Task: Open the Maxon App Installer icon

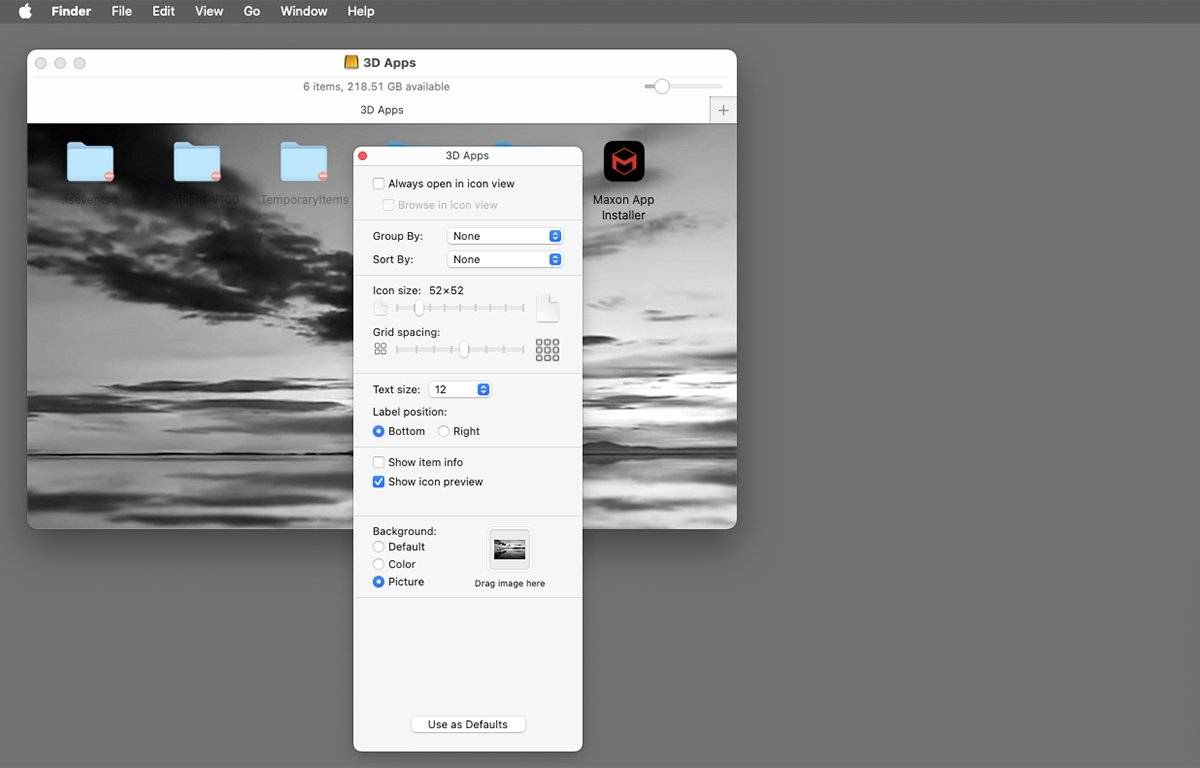Action: click(624, 162)
